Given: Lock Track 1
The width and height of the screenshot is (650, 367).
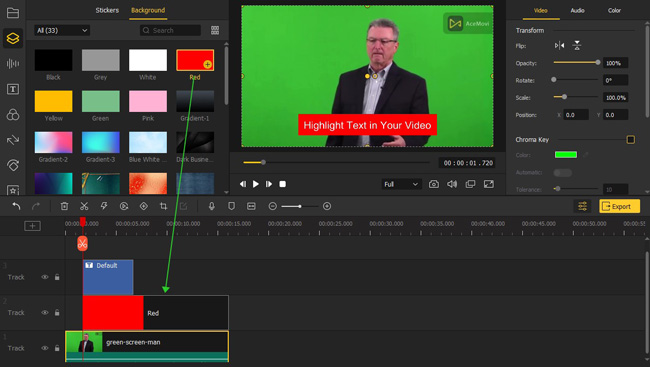Looking at the screenshot, I should point(57,348).
